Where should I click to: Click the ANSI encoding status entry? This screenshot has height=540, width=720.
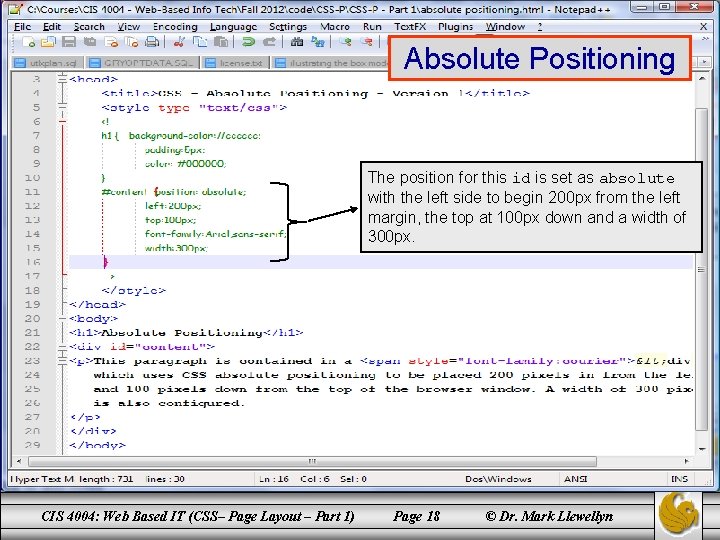tap(576, 479)
